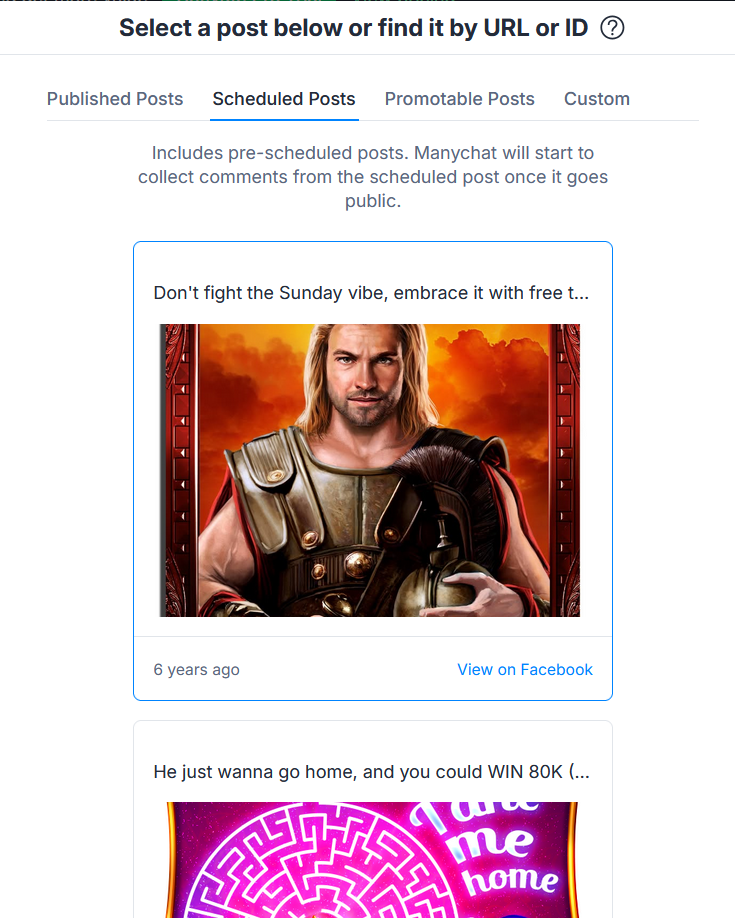This screenshot has width=735, height=918.
Task: Select the second post card with WIN 80K
Action: pos(373,820)
